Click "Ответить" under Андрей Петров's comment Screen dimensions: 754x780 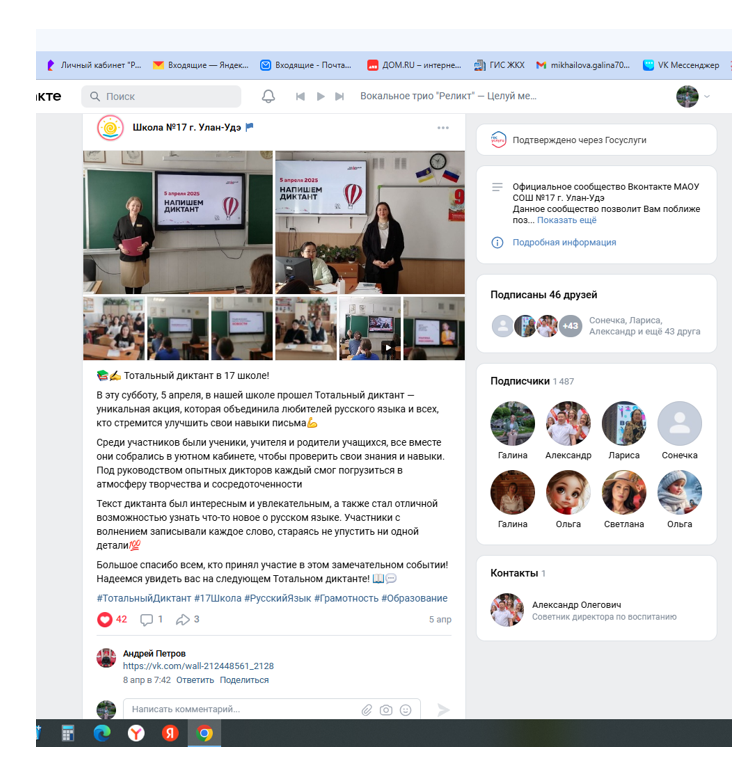[195, 680]
